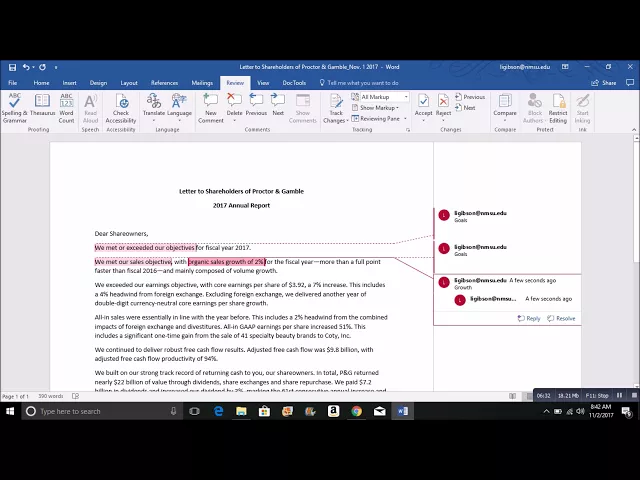Reply to the Growth comment
The image size is (640, 480).
pos(529,318)
